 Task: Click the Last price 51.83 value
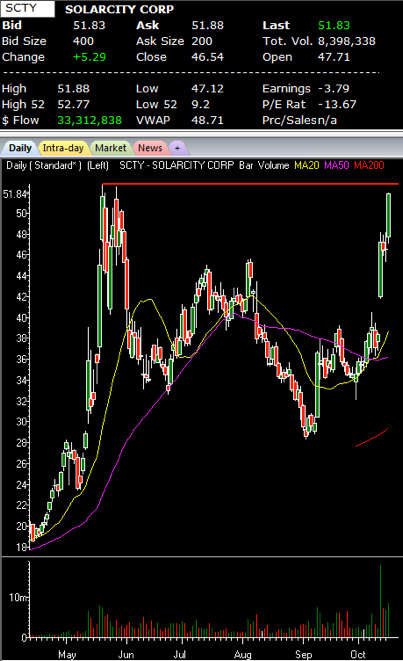pyautogui.click(x=334, y=25)
